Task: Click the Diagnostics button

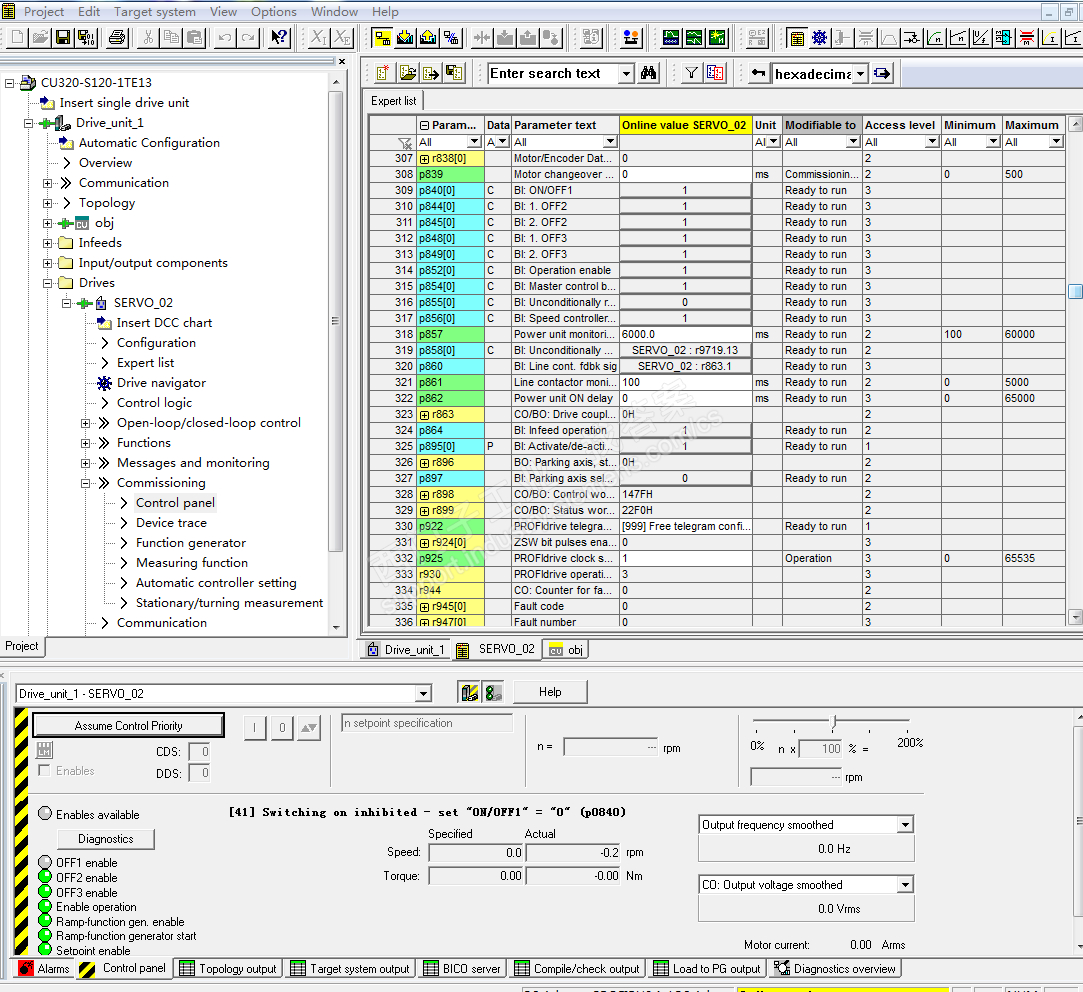Action: click(105, 839)
